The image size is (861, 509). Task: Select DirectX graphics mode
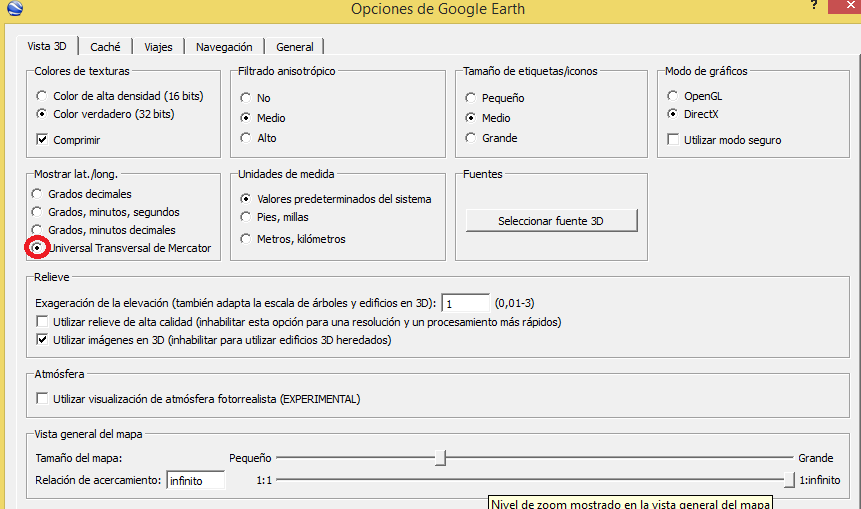[x=673, y=114]
